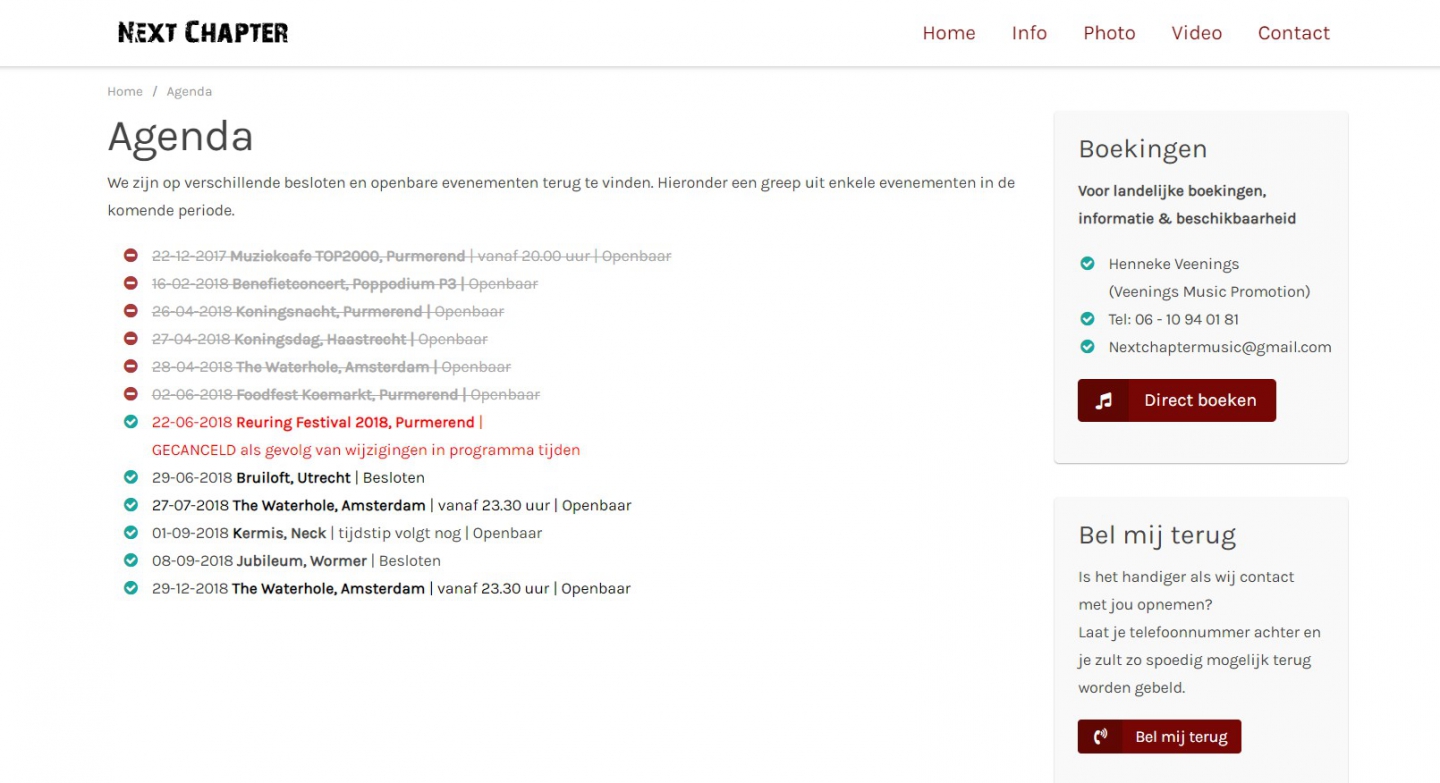Open the Contact page
This screenshot has width=1440, height=783.
[x=1293, y=33]
